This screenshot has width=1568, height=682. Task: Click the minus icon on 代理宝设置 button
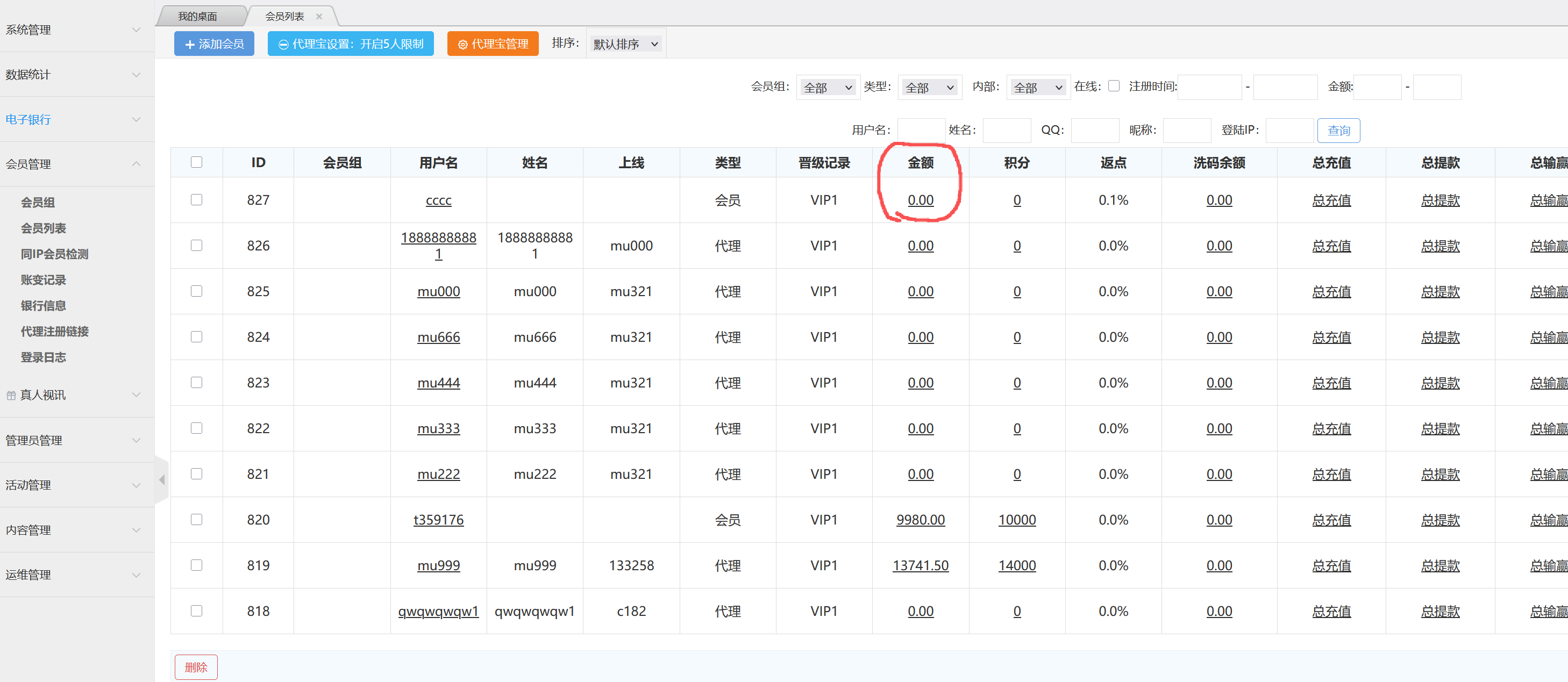pyautogui.click(x=283, y=43)
